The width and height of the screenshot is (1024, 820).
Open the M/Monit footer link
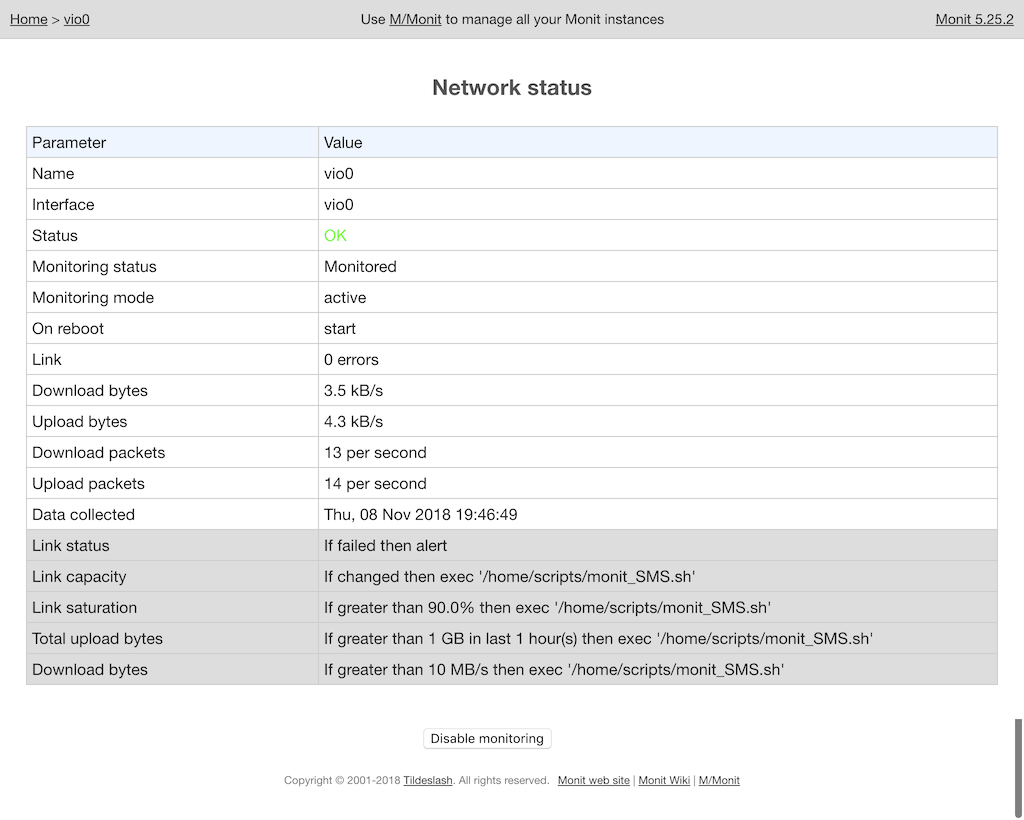(x=719, y=780)
